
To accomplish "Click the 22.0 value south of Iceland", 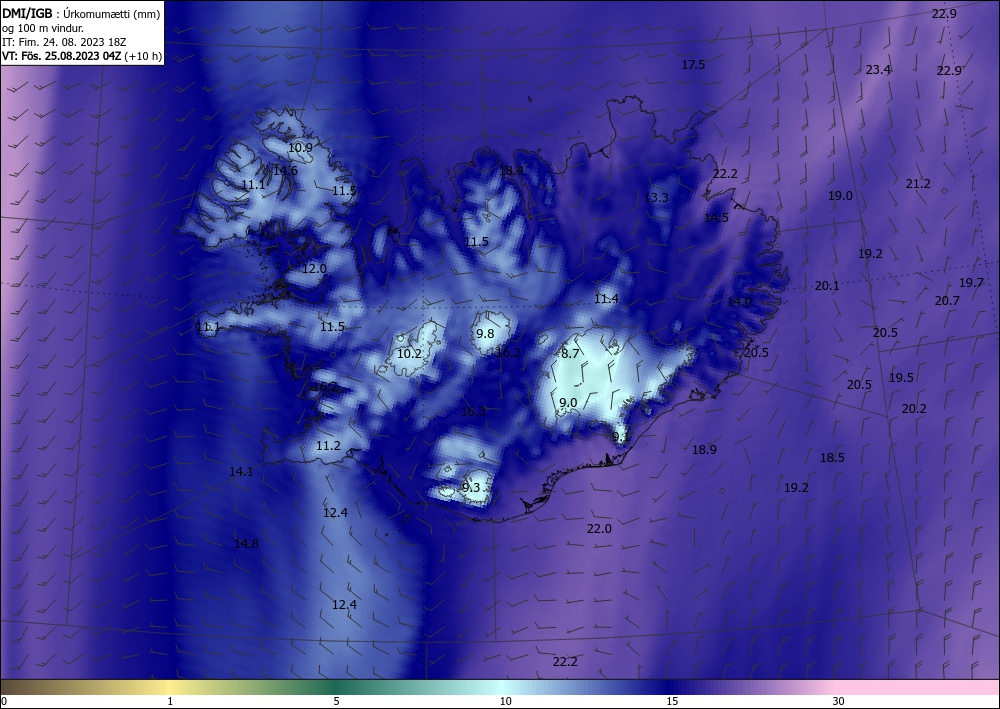I will coord(599,529).
